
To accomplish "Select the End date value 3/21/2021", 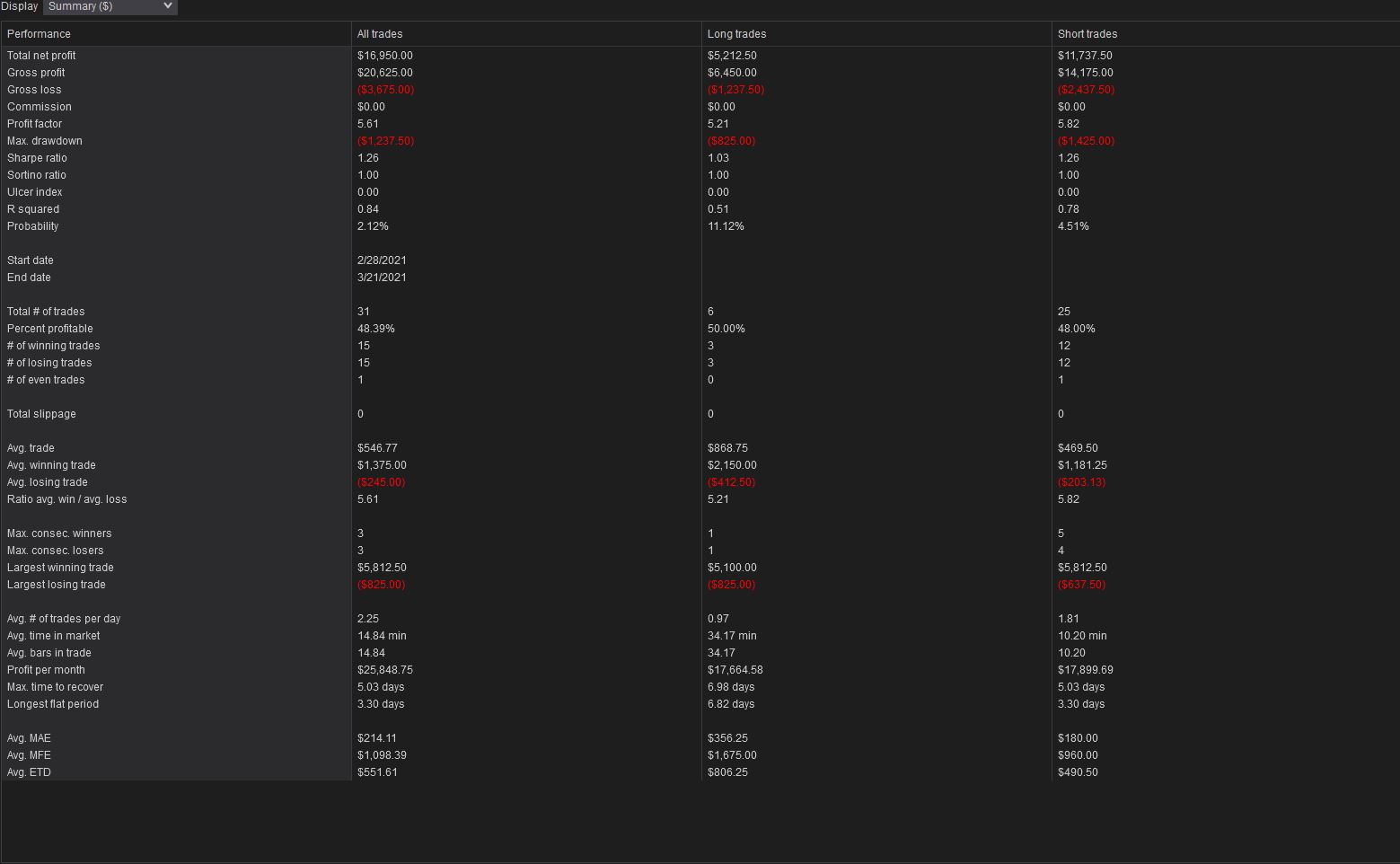I will (382, 278).
